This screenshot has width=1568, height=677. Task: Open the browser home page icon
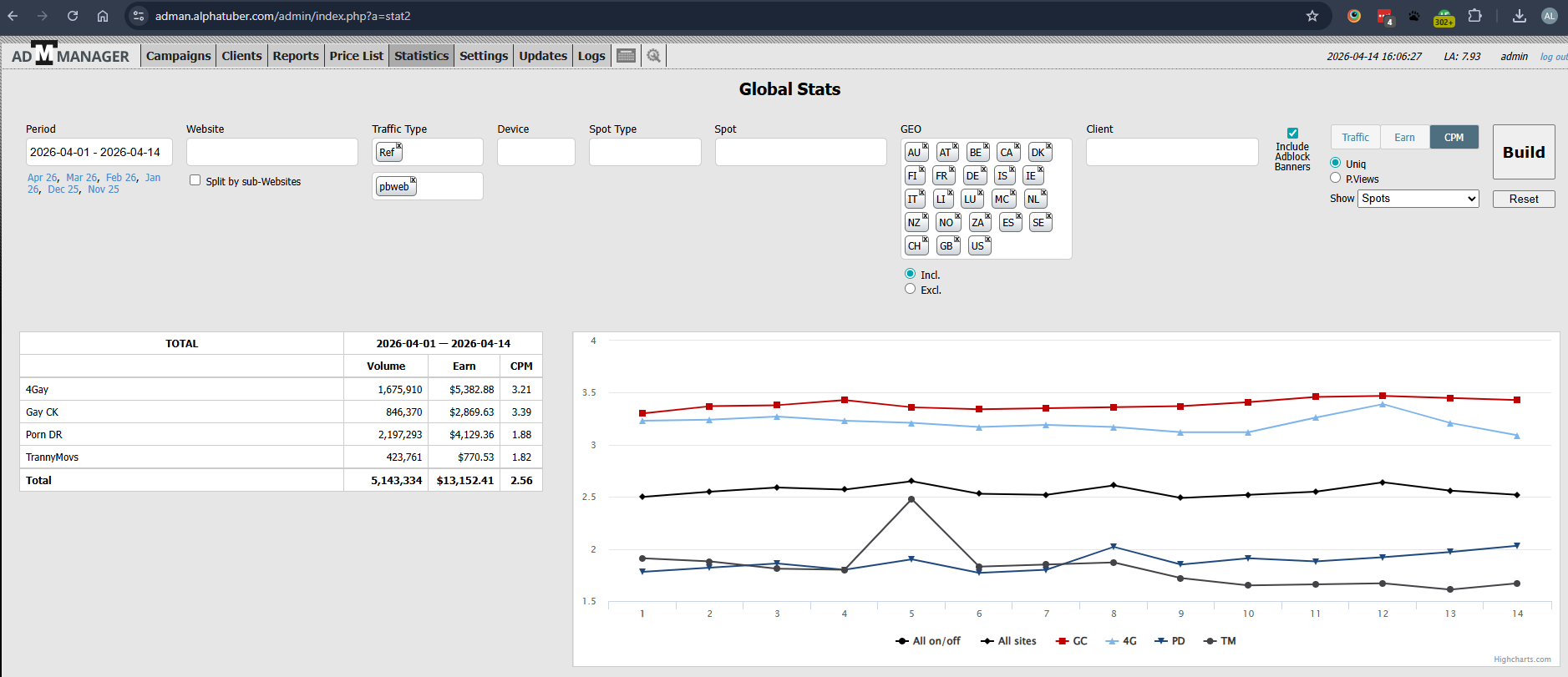(103, 16)
